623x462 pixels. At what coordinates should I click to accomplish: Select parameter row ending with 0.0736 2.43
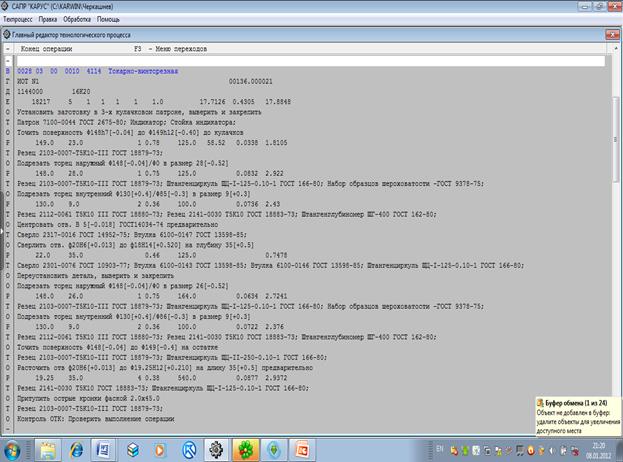tap(158, 204)
